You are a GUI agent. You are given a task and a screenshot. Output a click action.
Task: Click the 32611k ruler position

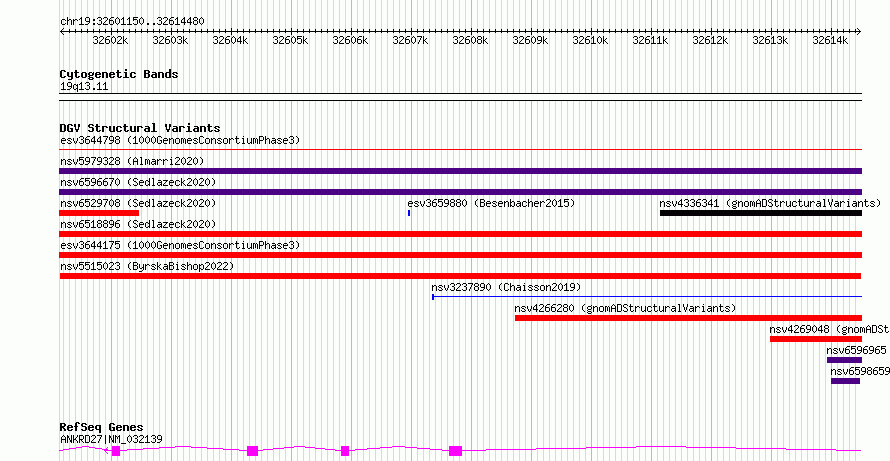(651, 40)
